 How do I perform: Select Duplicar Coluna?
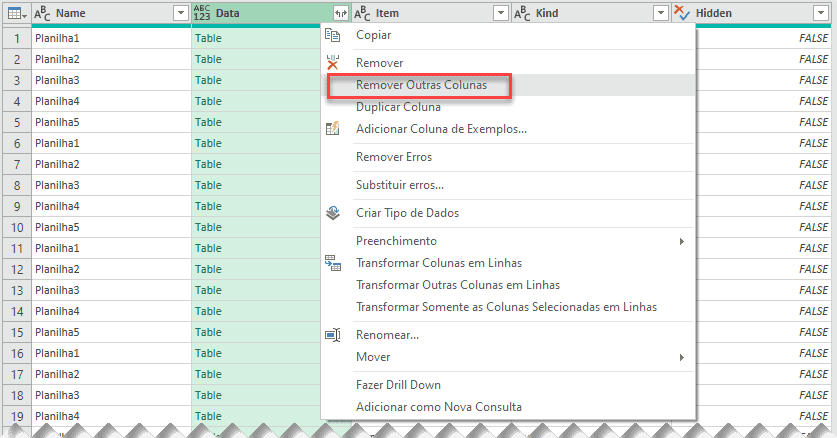pos(508,107)
